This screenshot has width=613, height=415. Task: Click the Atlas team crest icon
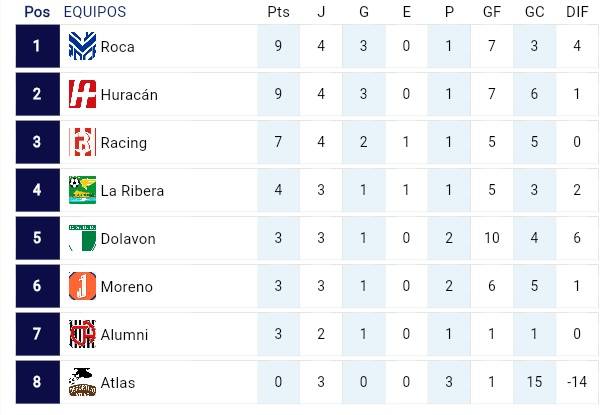click(81, 383)
